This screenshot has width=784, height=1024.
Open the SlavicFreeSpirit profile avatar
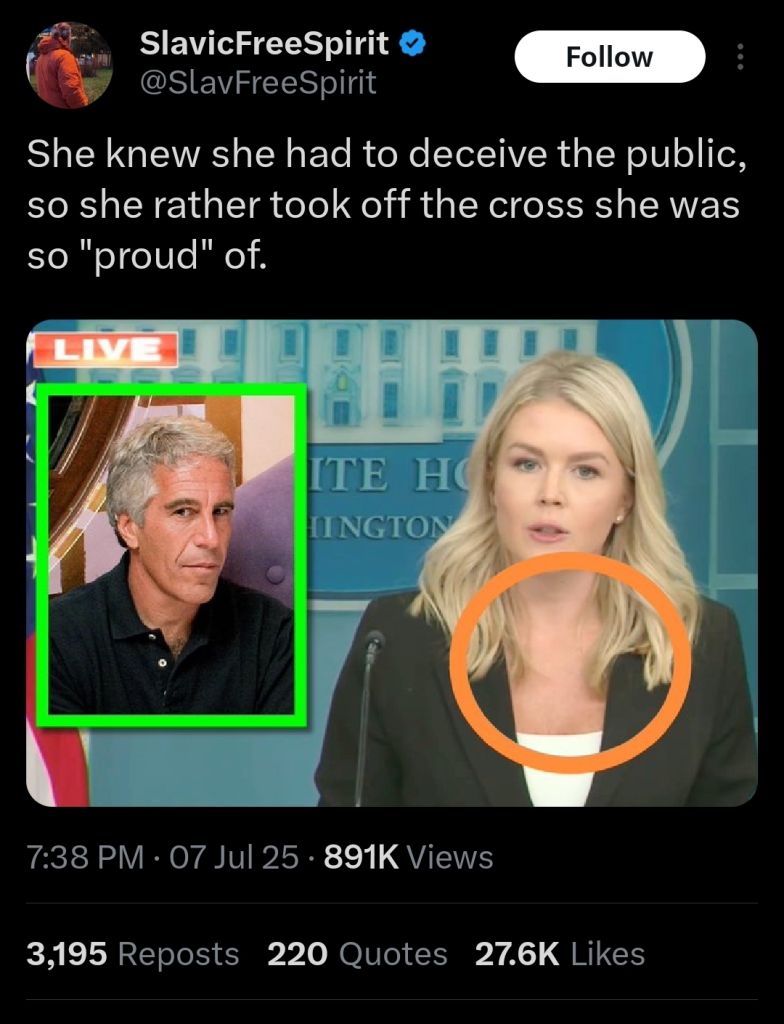tap(69, 65)
